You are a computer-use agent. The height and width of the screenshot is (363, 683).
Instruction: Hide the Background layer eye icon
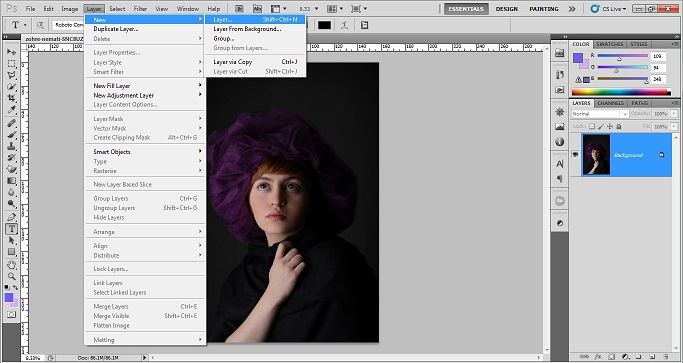pyautogui.click(x=575, y=155)
